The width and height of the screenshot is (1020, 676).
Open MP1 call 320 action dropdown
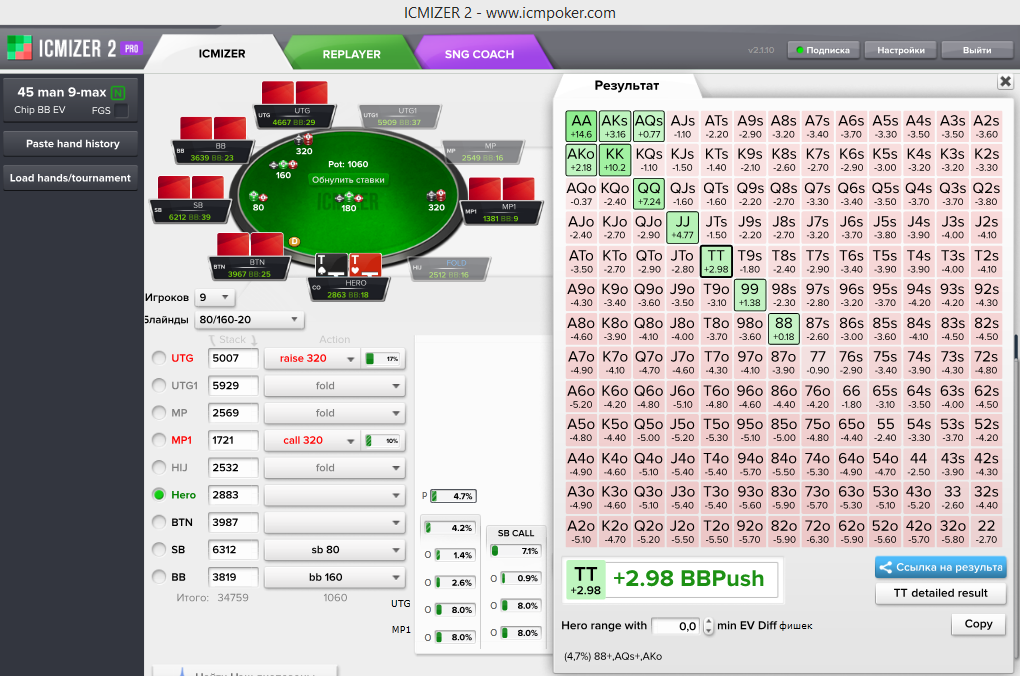point(312,440)
